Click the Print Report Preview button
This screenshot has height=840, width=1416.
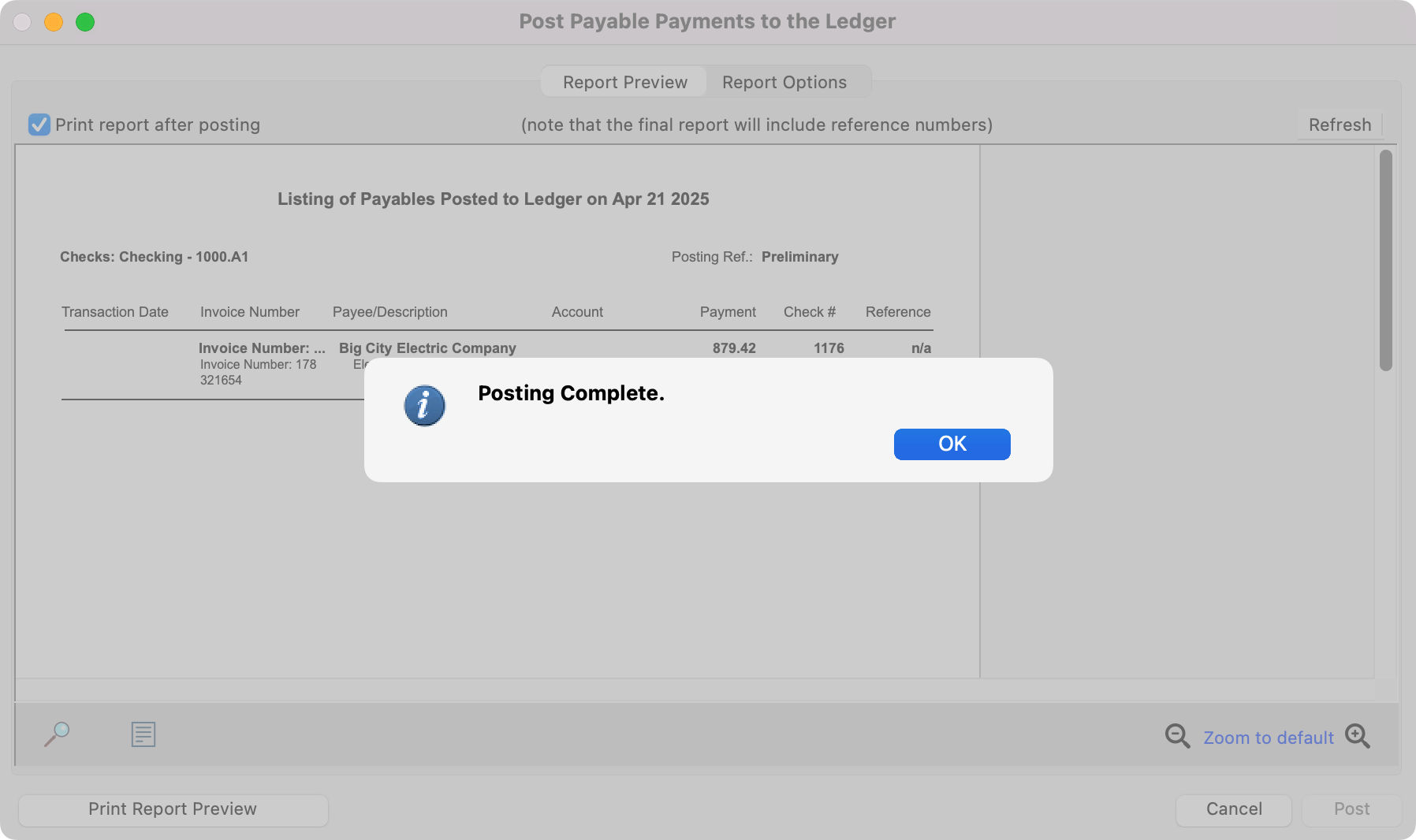173,809
